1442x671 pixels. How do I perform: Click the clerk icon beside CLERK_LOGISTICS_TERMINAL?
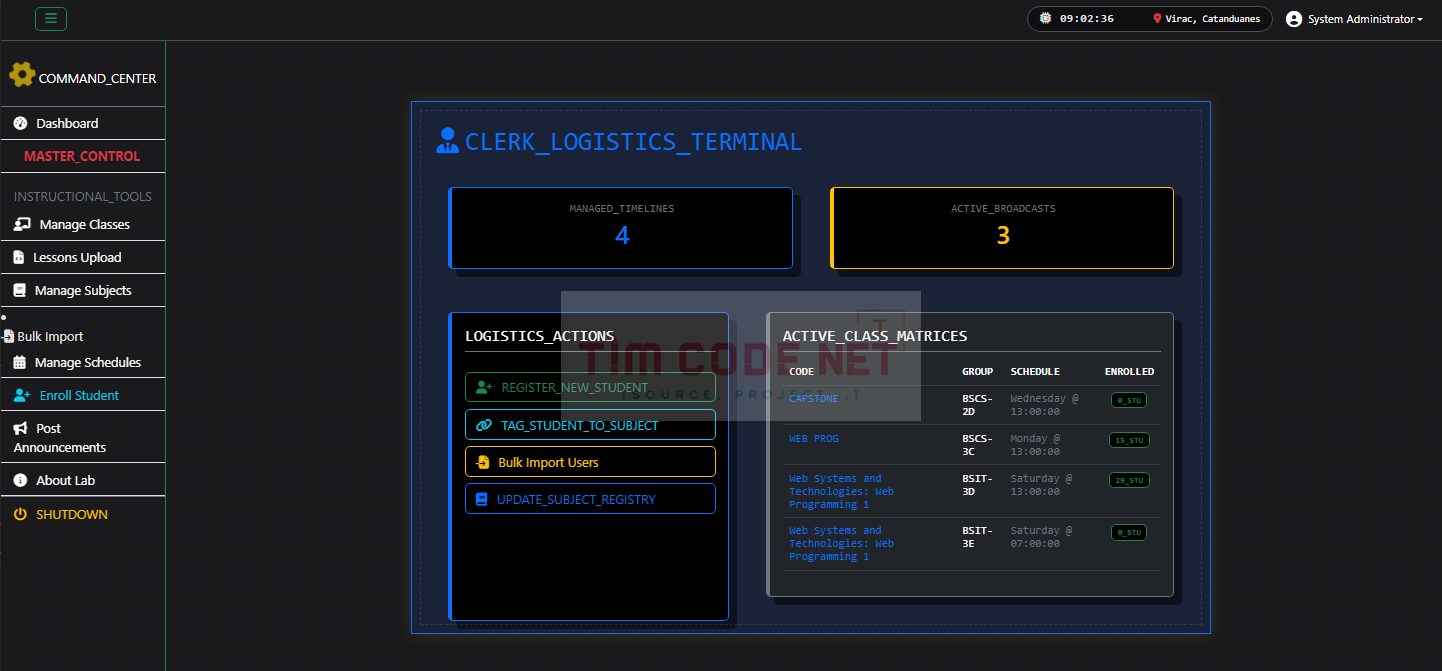click(x=447, y=140)
